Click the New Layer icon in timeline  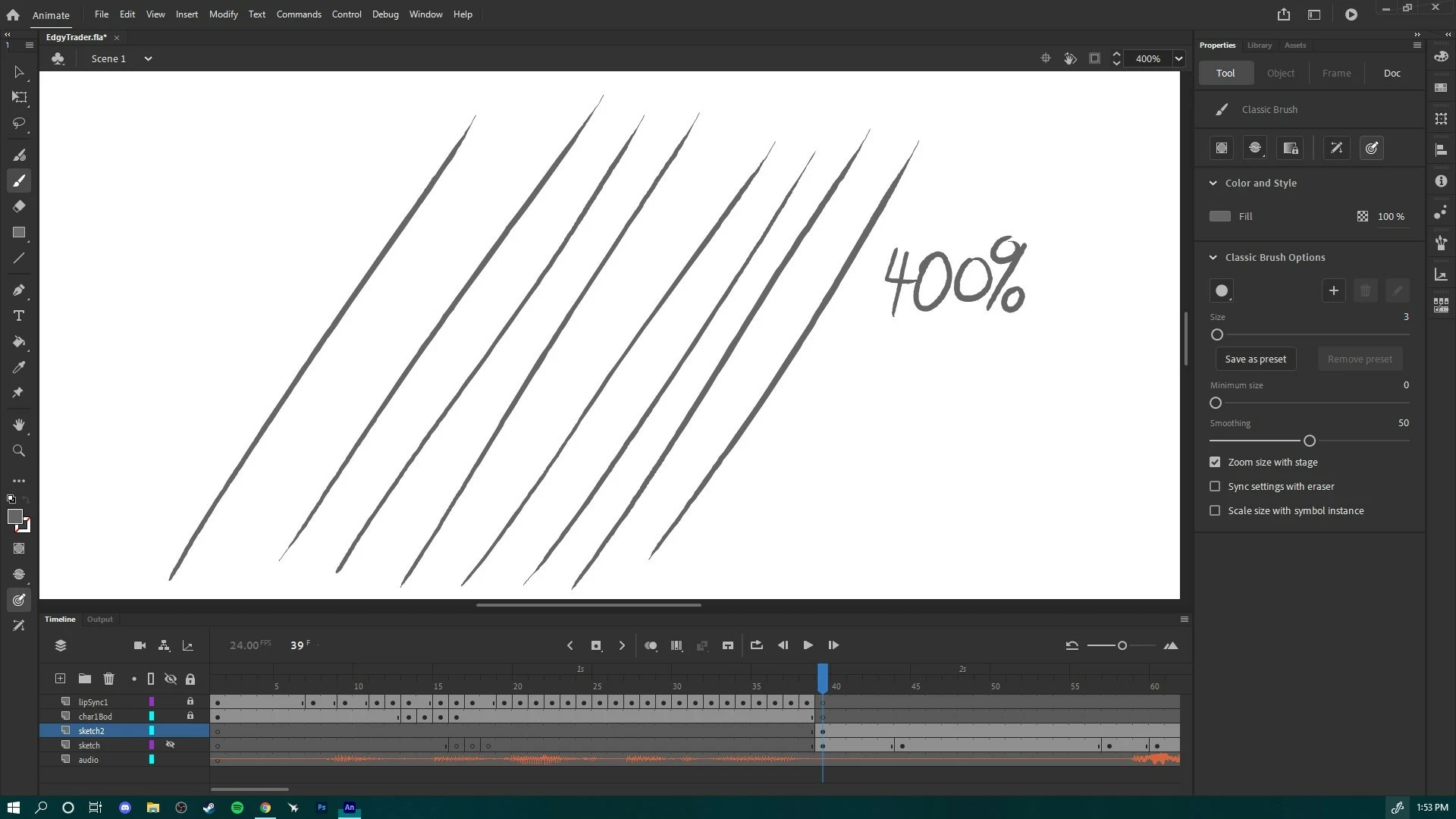[60, 679]
